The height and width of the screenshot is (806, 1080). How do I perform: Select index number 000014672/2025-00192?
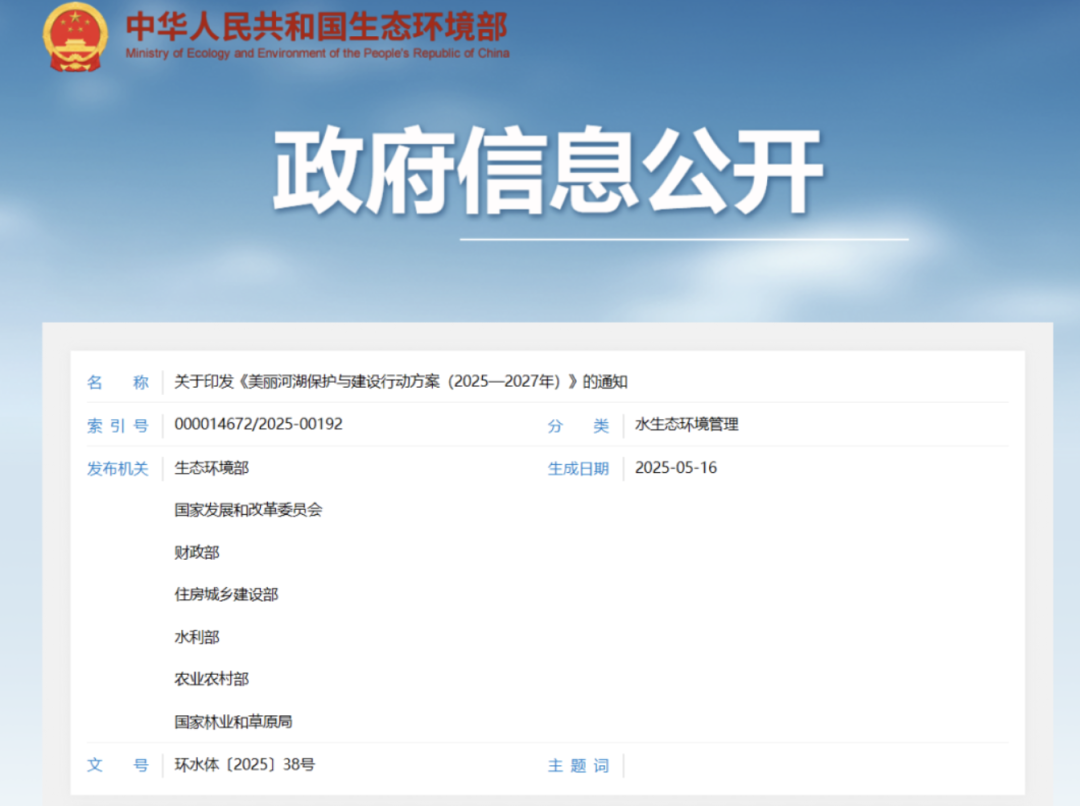(258, 424)
